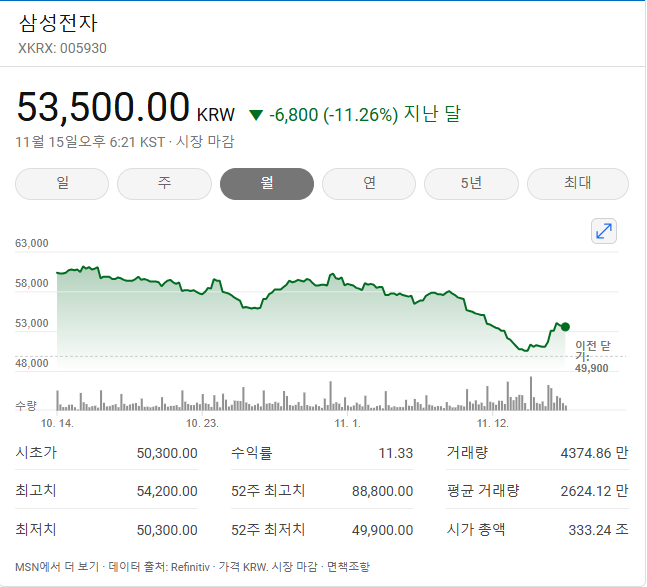
Task: Click the 평균 거래량 value 2624.12 만
Action: tap(594, 491)
